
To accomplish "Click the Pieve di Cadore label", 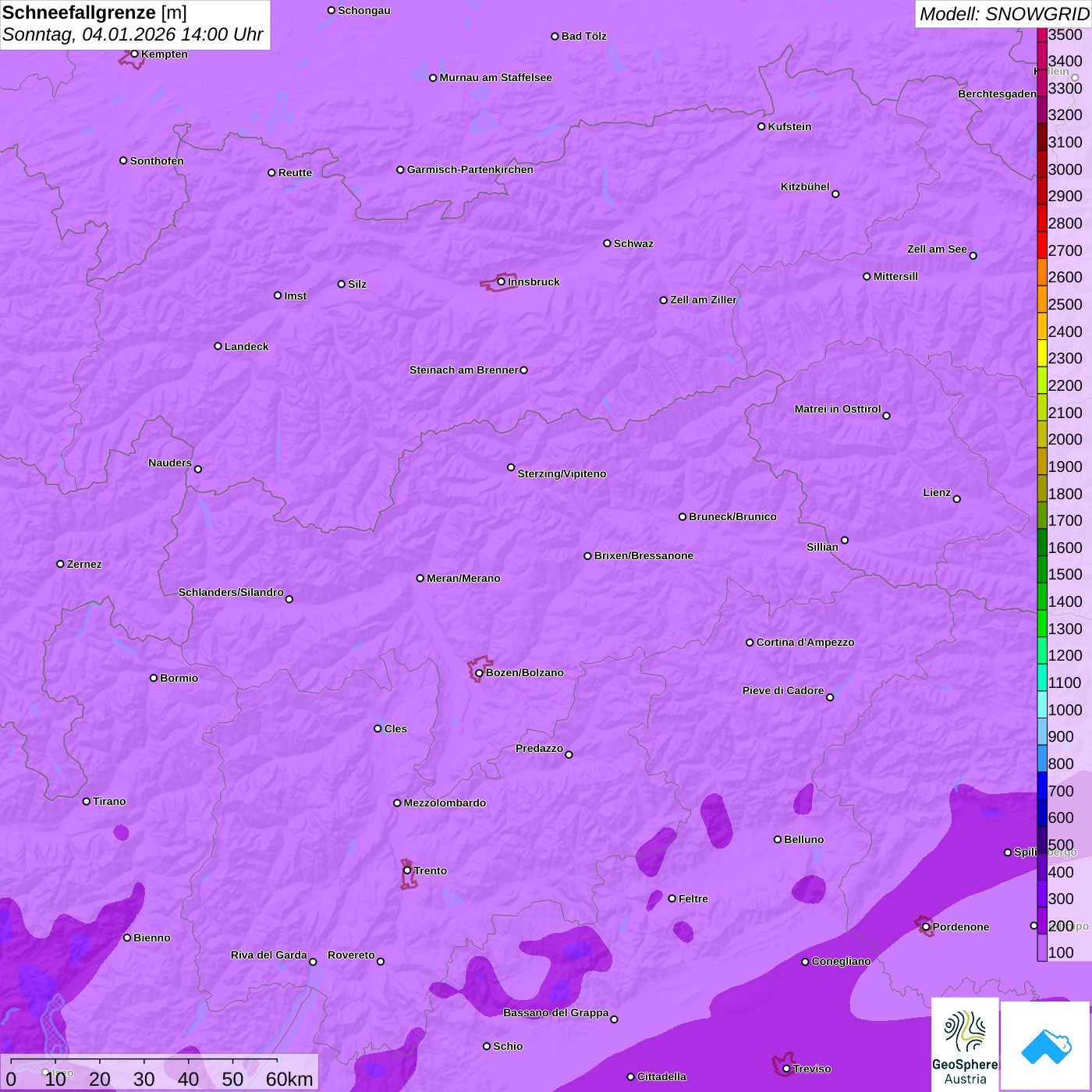I will coord(783,690).
